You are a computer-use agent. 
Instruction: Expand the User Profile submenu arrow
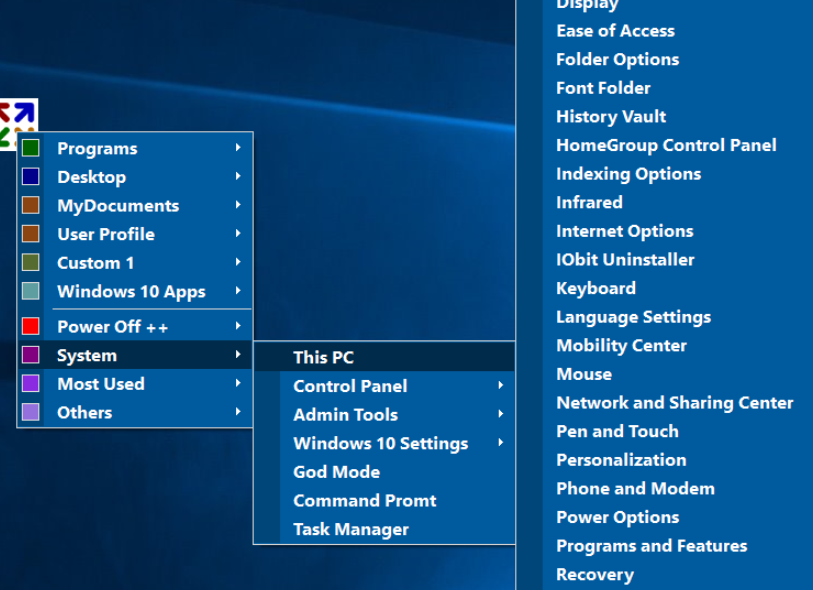[238, 233]
